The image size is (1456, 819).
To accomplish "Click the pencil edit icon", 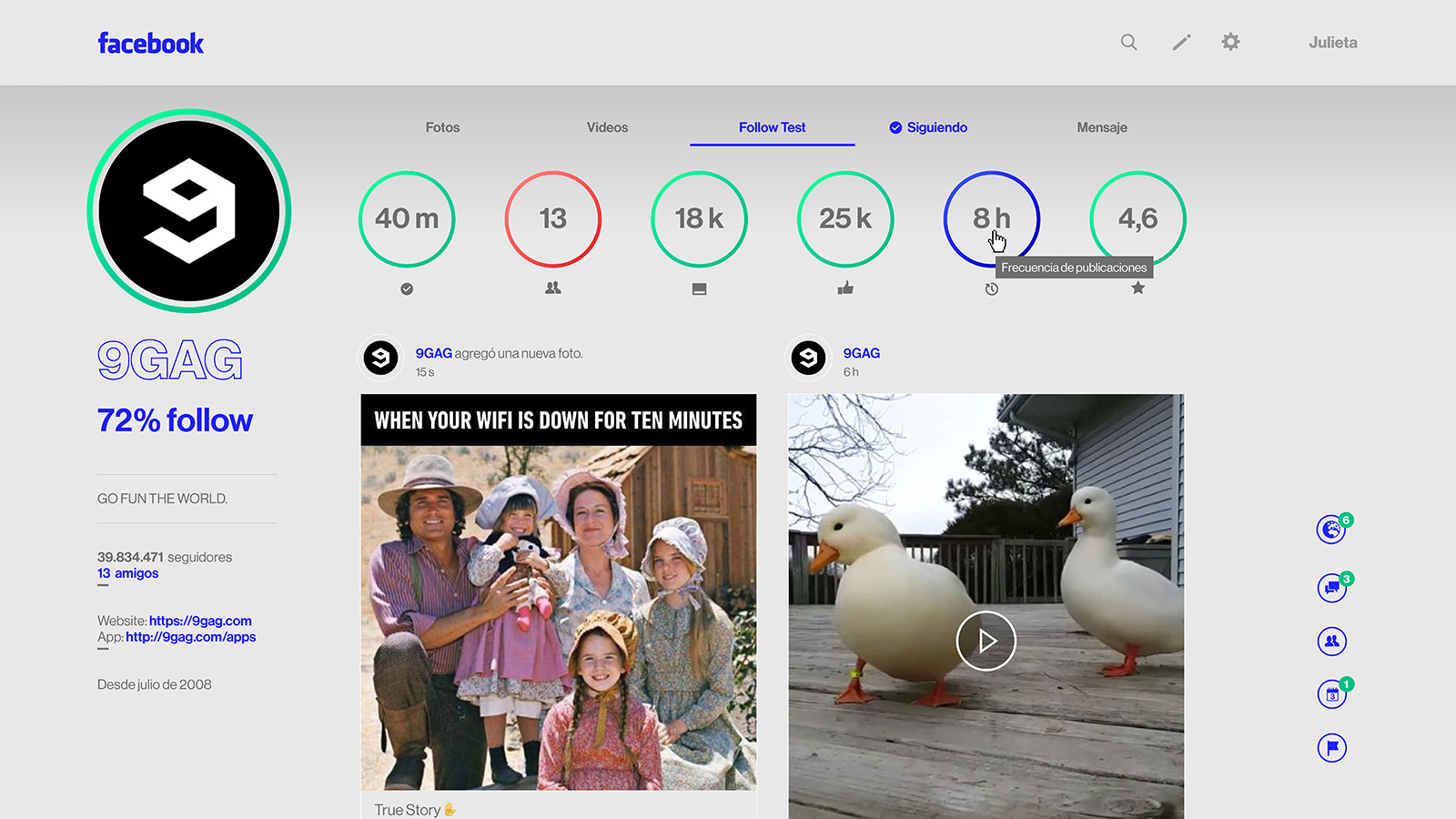I will tap(1181, 42).
